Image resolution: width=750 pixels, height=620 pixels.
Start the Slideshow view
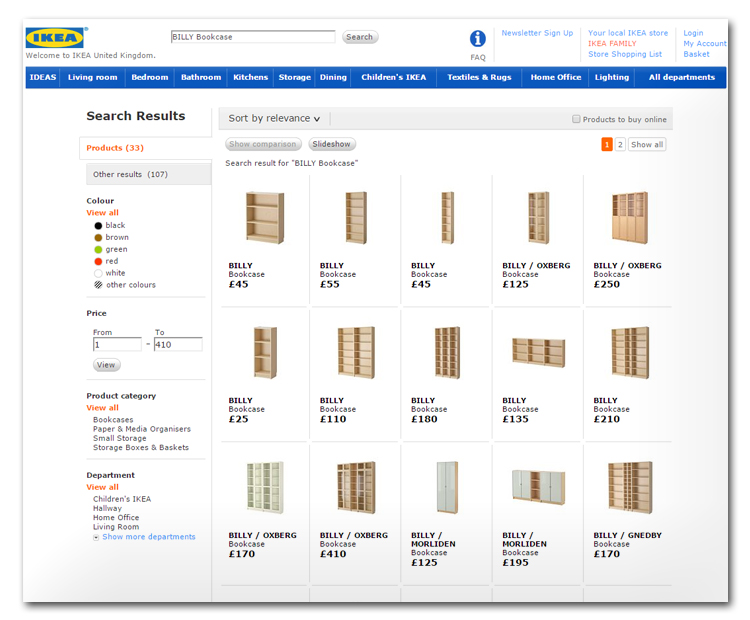(331, 144)
